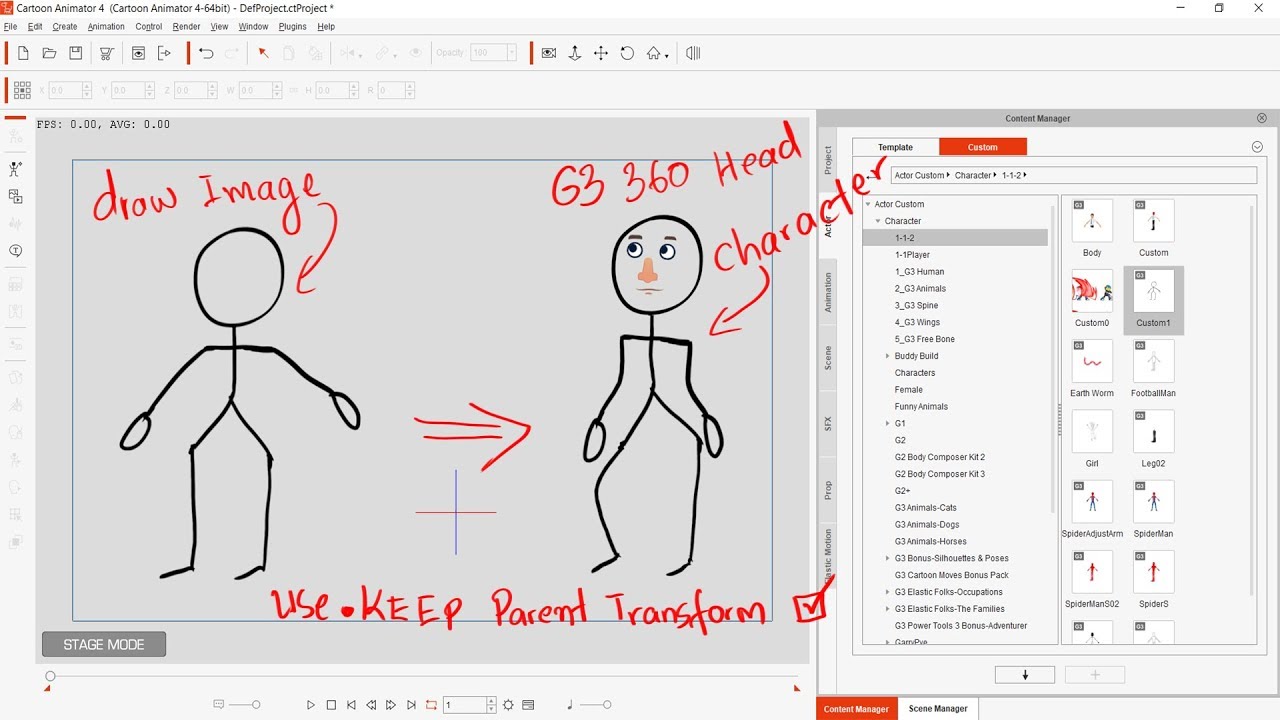
Task: Collapse the Character tree node
Action: 878,221
